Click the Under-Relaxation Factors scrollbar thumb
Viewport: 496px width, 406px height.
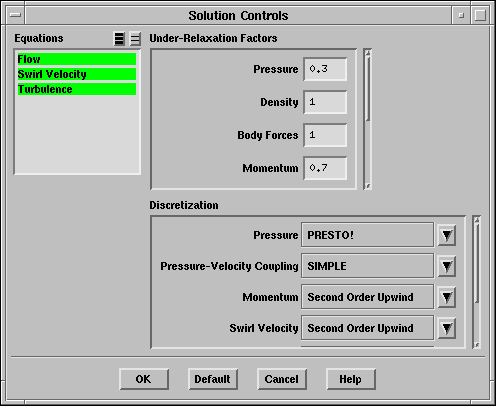tap(368, 89)
